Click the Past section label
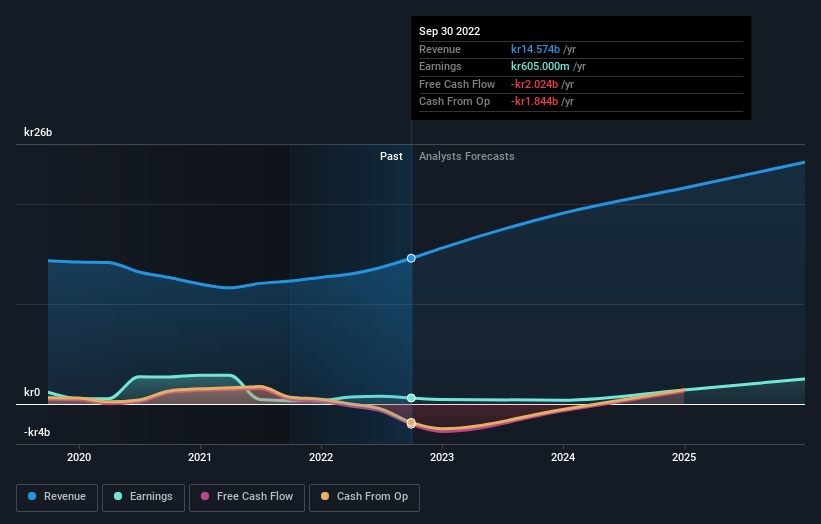Screen dimensions: 821x524 point(391,157)
